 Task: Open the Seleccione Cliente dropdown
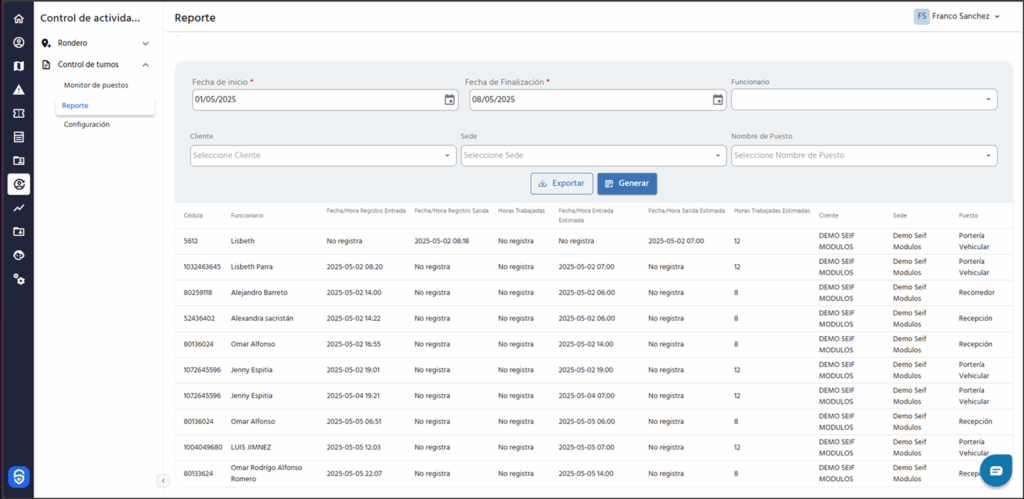point(323,155)
